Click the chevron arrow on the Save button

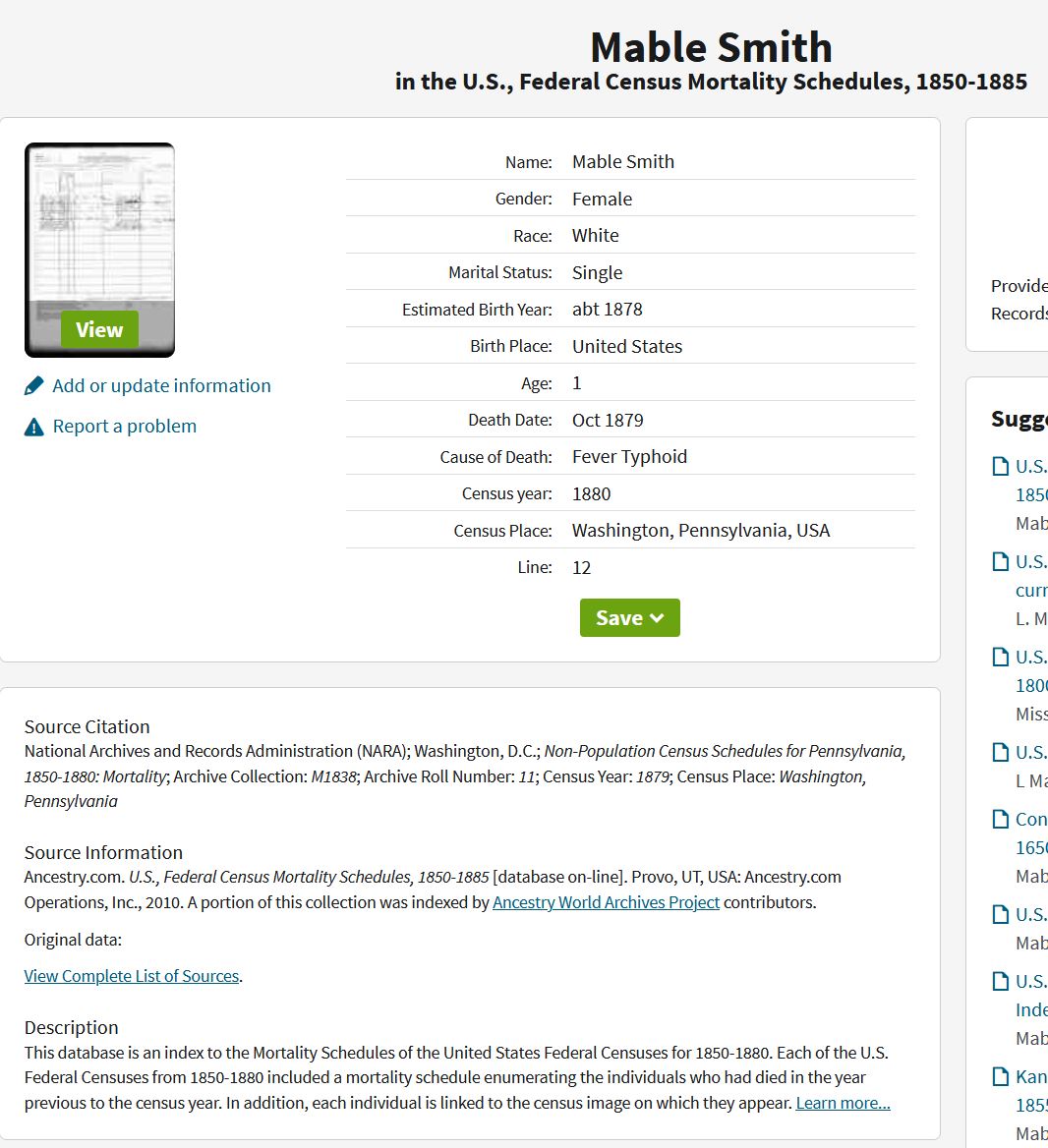[x=657, y=618]
